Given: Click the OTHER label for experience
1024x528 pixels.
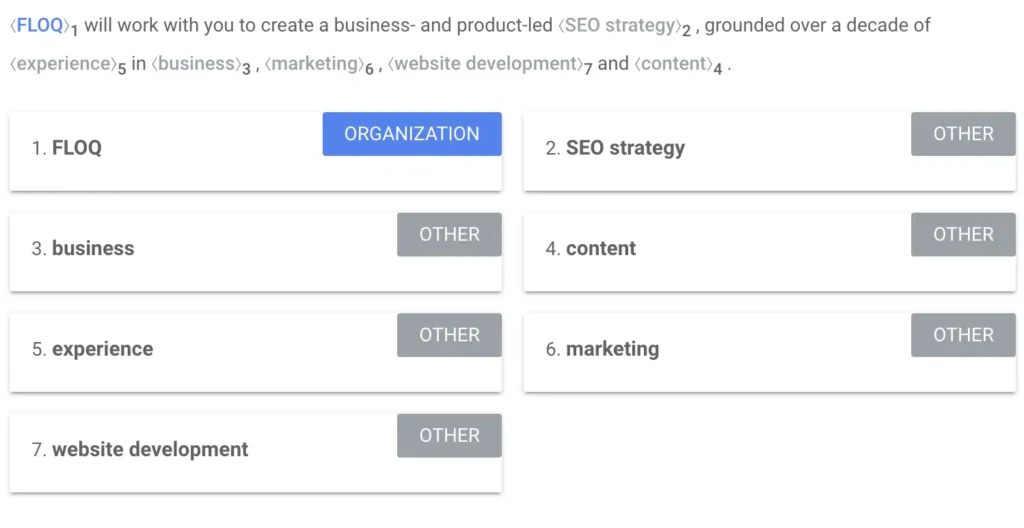Looking at the screenshot, I should (449, 335).
